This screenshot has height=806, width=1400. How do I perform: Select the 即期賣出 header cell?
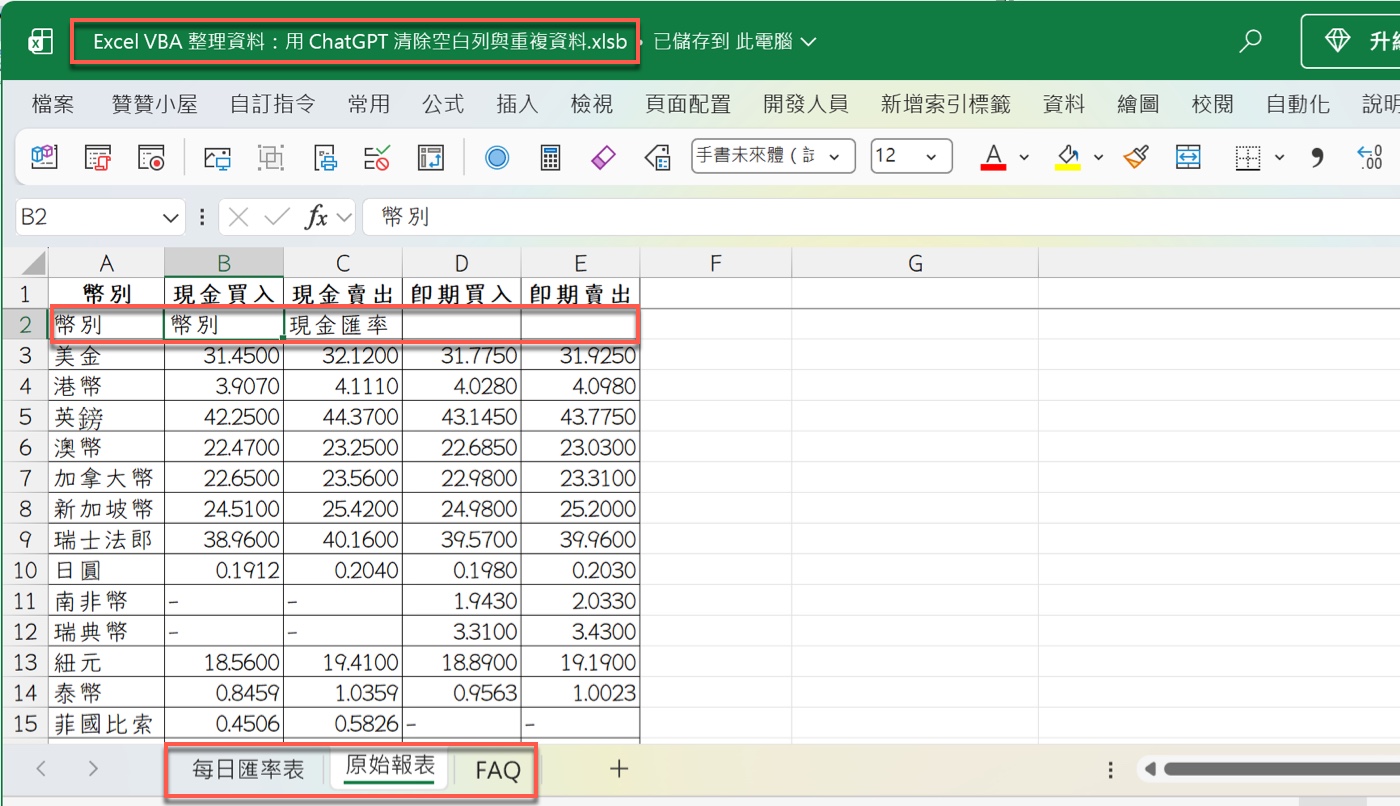click(580, 294)
